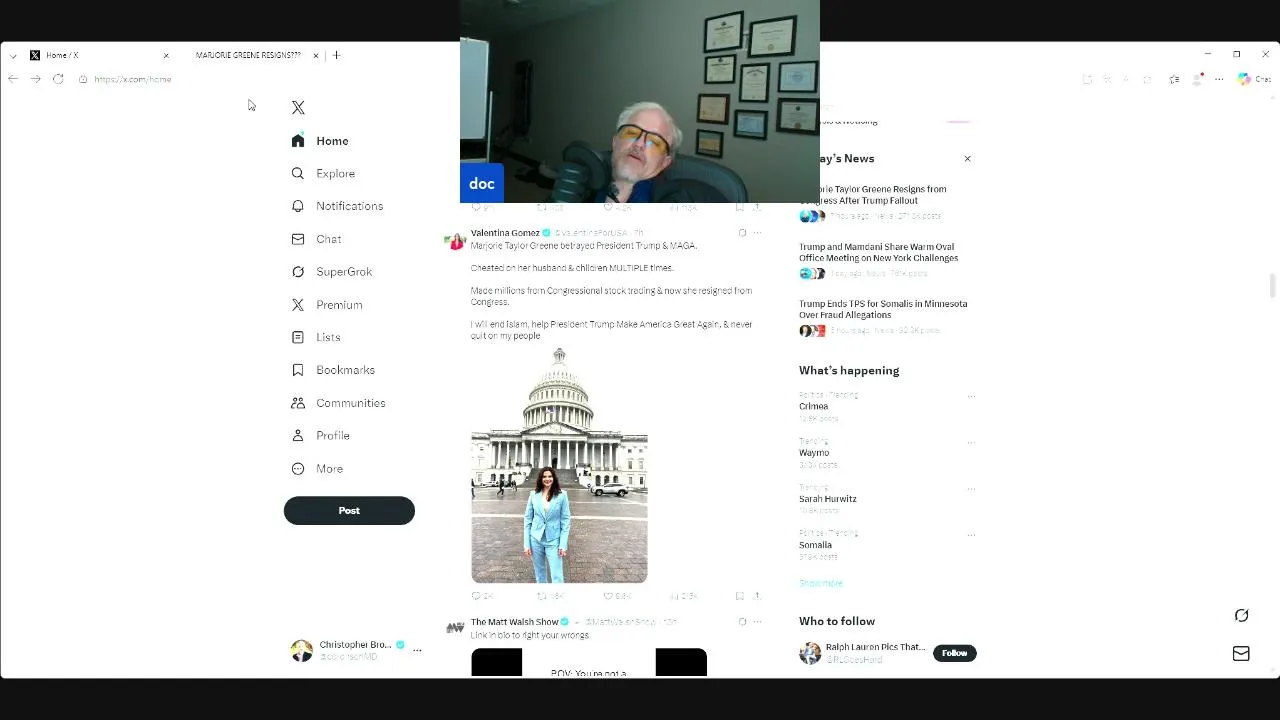
Task: Open Lists from the sidebar
Action: pos(316,337)
